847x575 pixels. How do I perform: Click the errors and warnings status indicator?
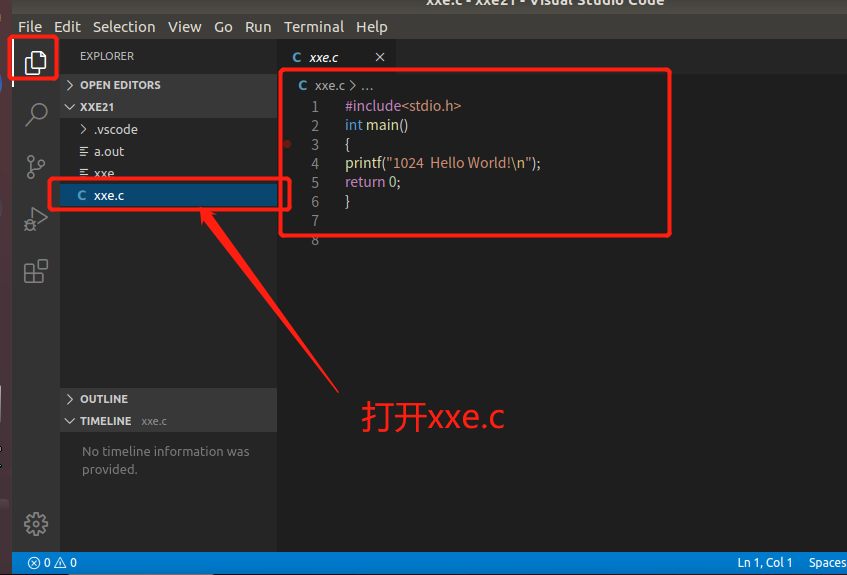[52, 563]
